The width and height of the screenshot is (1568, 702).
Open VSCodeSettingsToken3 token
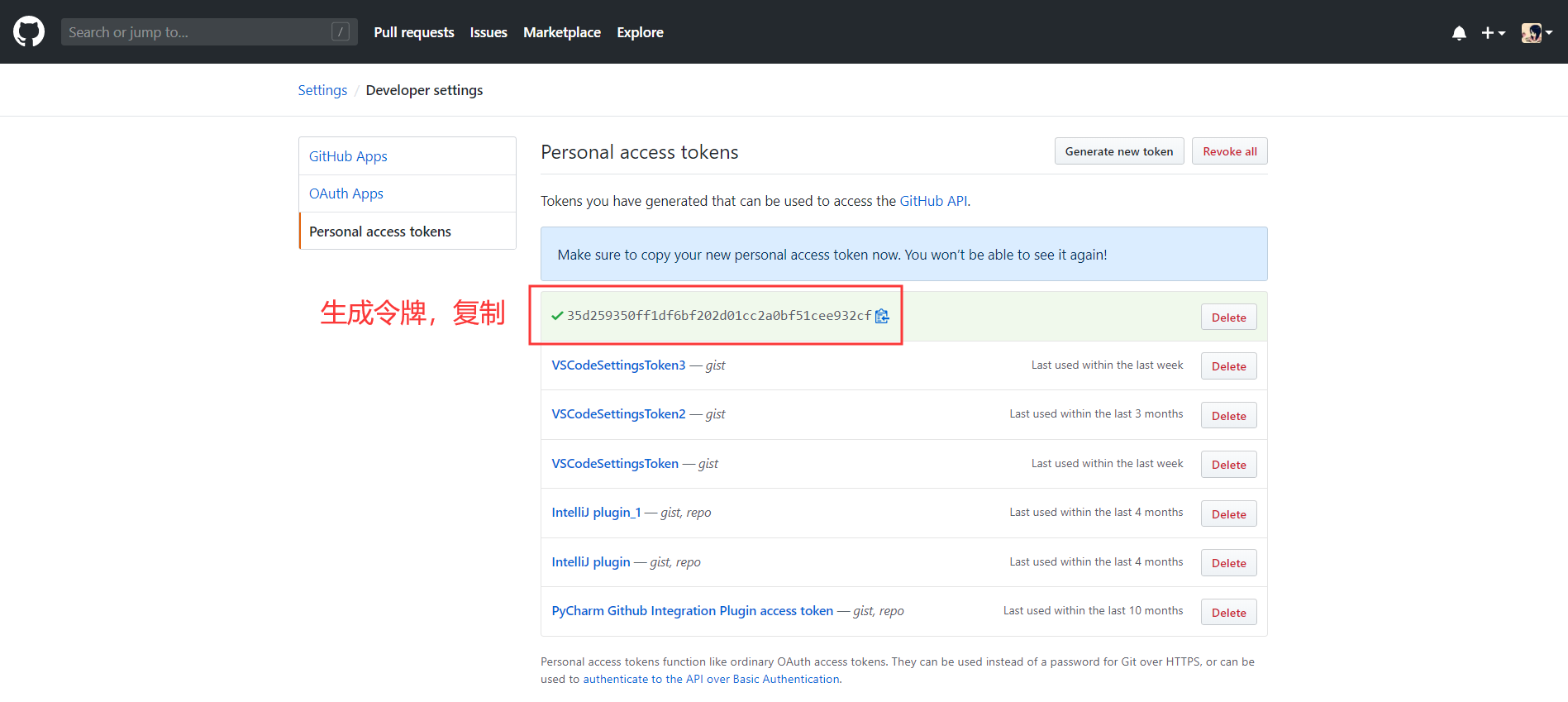[x=618, y=365]
